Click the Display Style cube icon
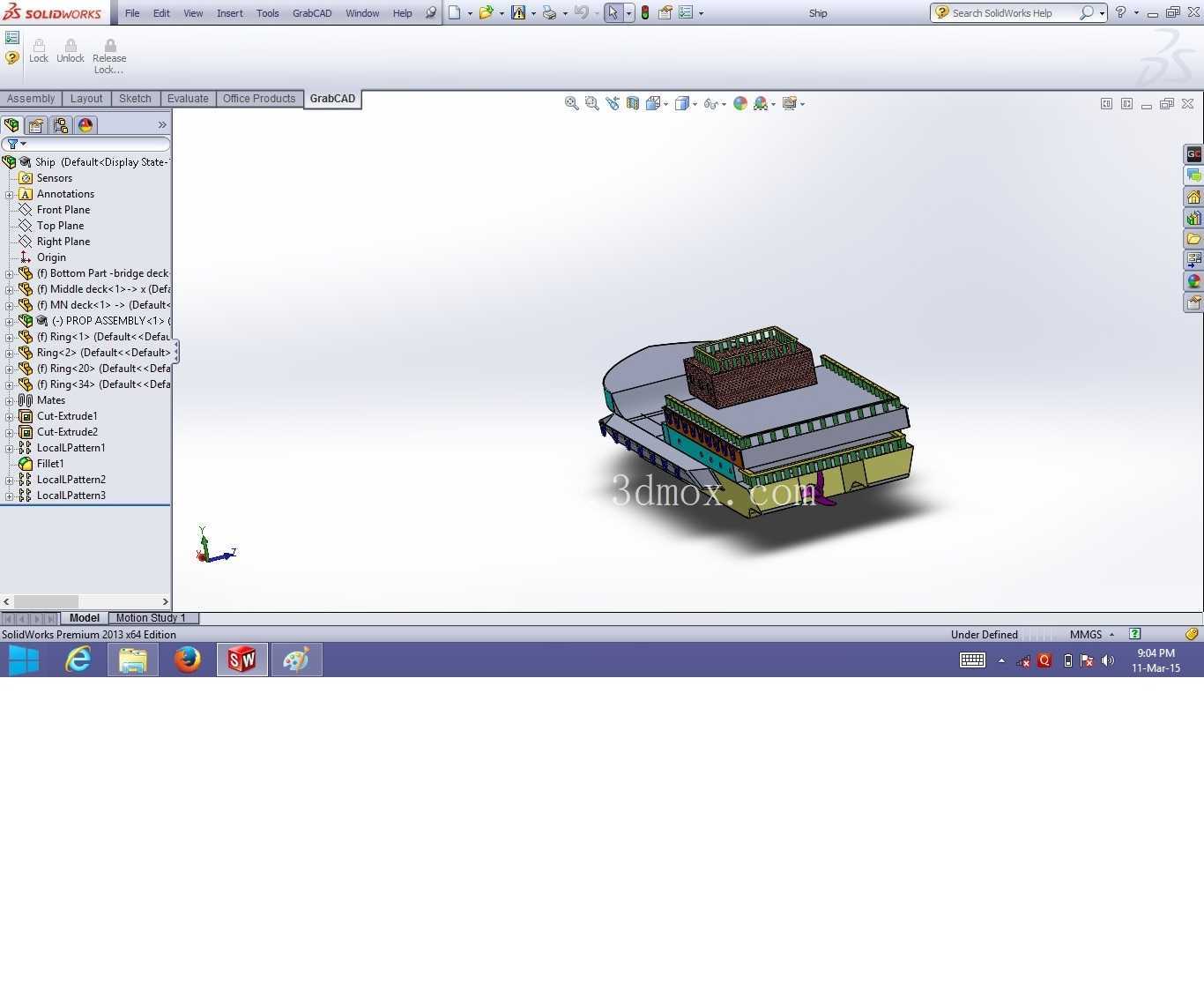The width and height of the screenshot is (1204, 984). tap(681, 103)
